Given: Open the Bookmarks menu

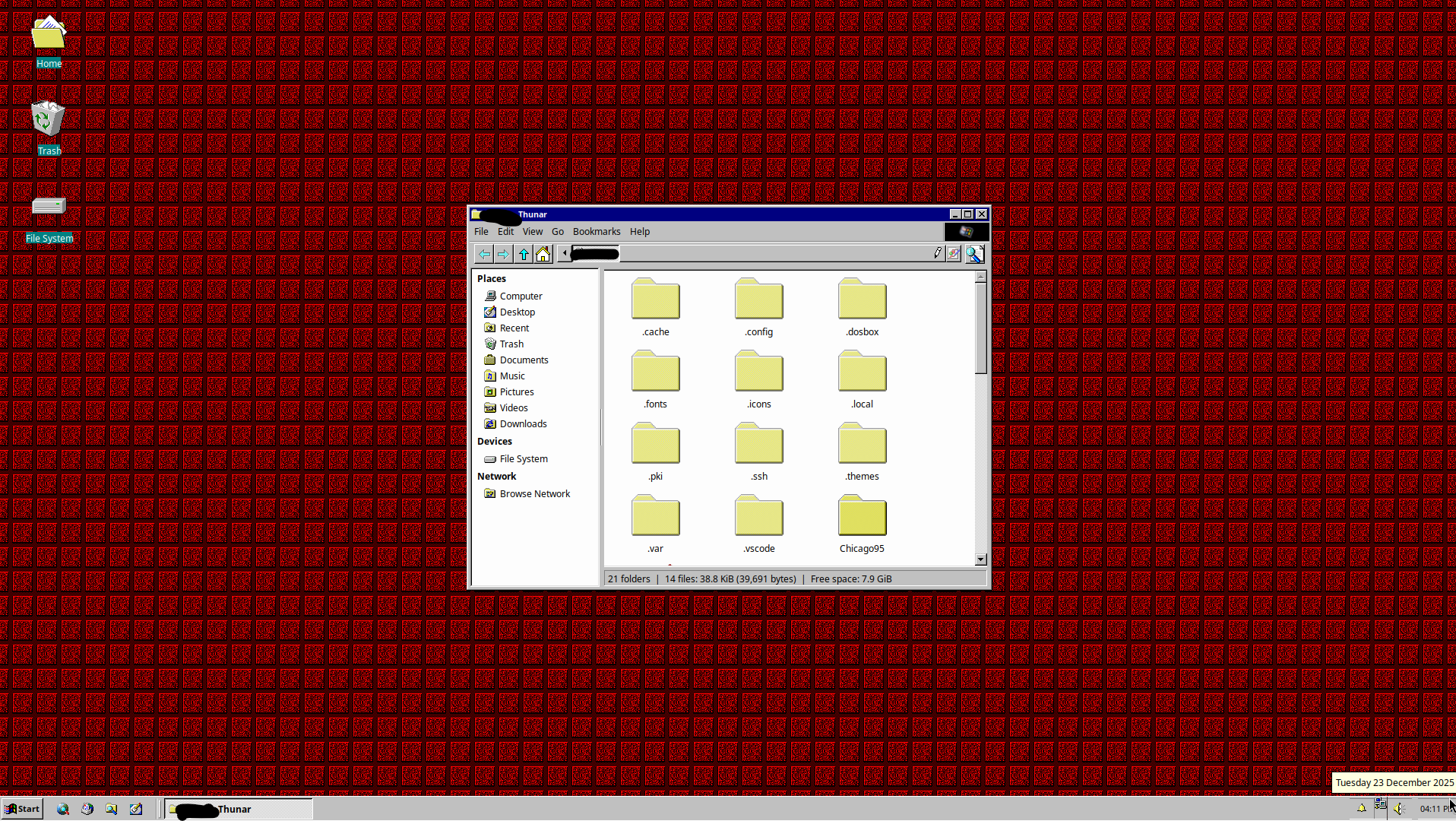Looking at the screenshot, I should click(x=597, y=232).
